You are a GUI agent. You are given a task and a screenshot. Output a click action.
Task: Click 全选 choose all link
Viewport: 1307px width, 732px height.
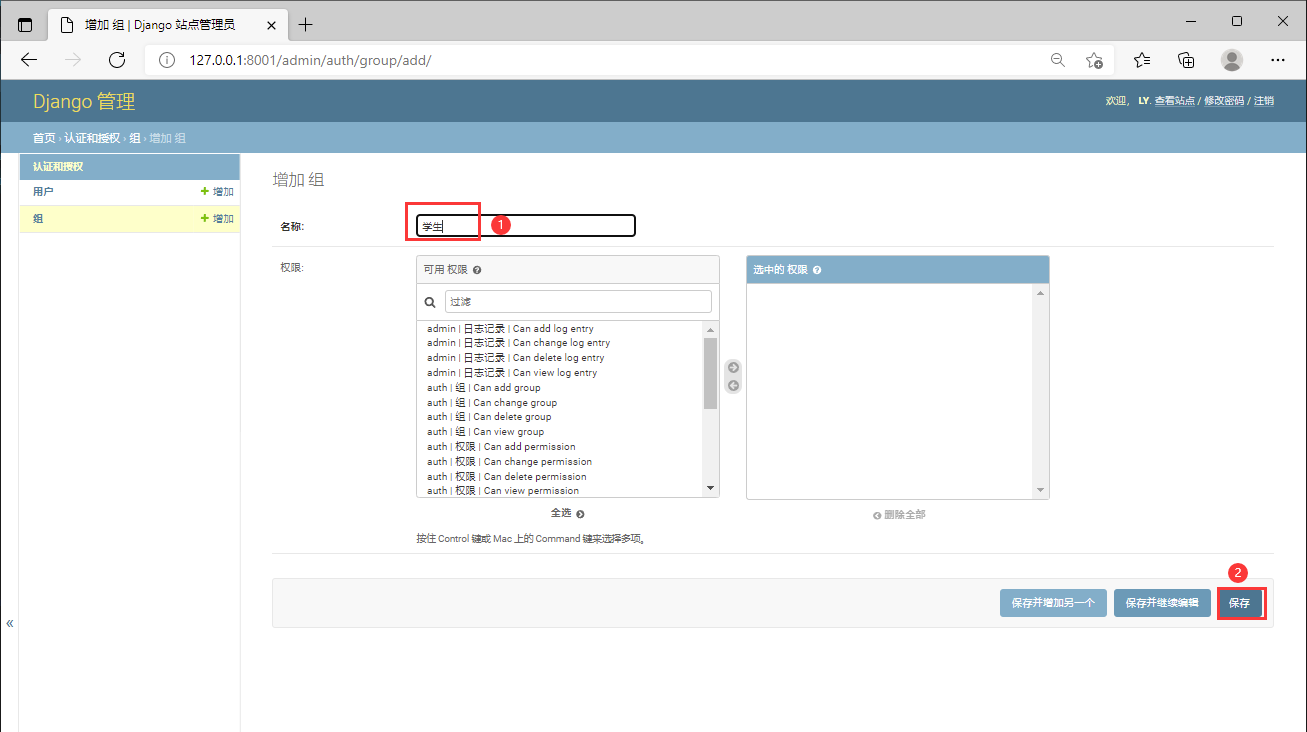click(567, 513)
